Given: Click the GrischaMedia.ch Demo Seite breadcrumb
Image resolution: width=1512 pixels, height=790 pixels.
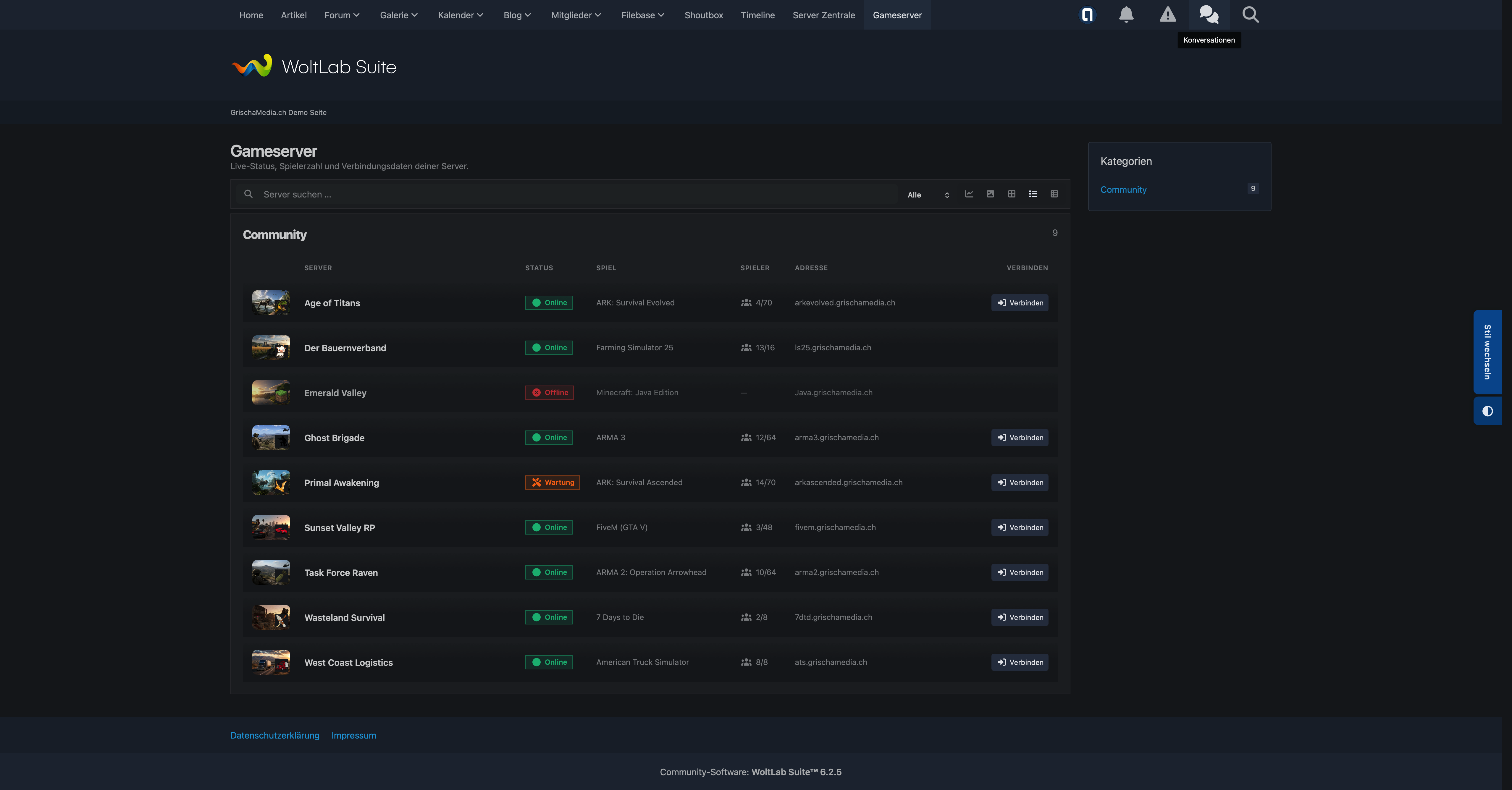Looking at the screenshot, I should point(278,113).
